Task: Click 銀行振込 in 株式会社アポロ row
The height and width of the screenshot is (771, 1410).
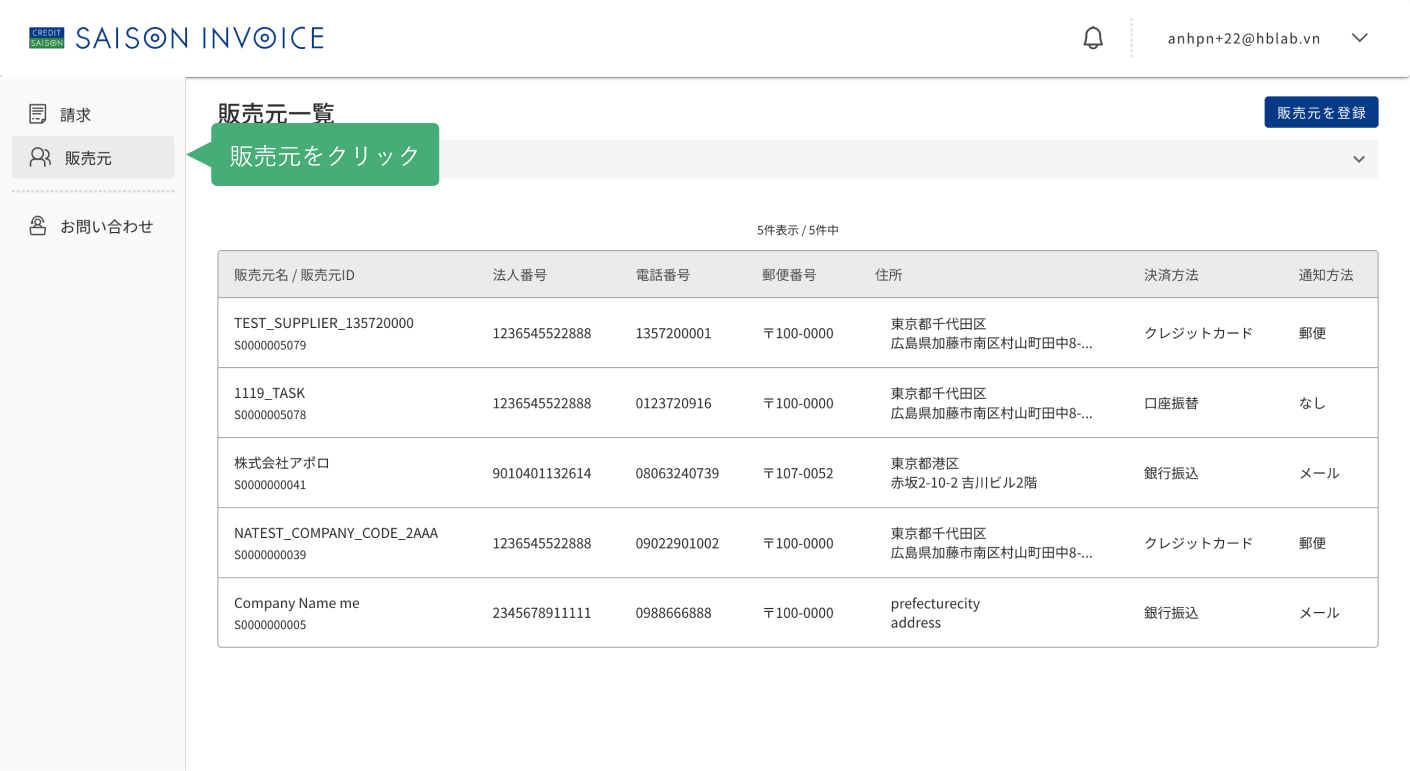Action: click(1171, 473)
